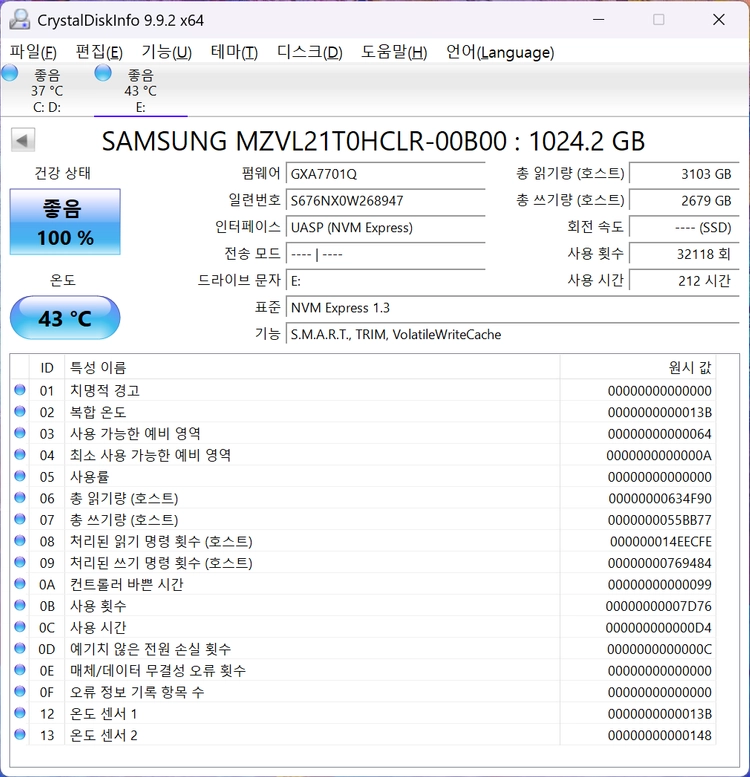Click status icon for attribute 13 온도 센서 2
Screen dimensions: 750x777
coord(20,735)
